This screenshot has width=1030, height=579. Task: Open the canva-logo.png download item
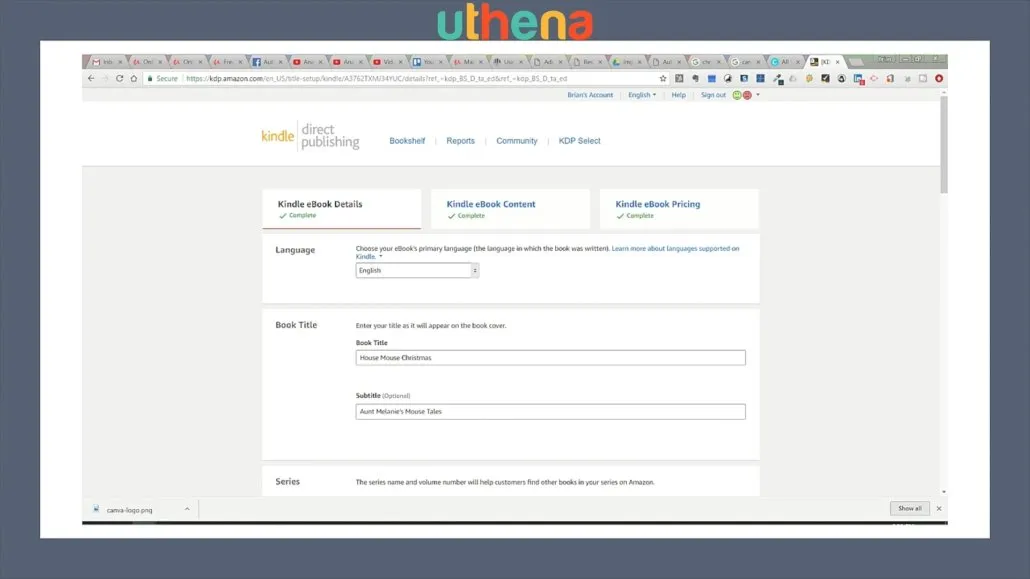pyautogui.click(x=129, y=509)
